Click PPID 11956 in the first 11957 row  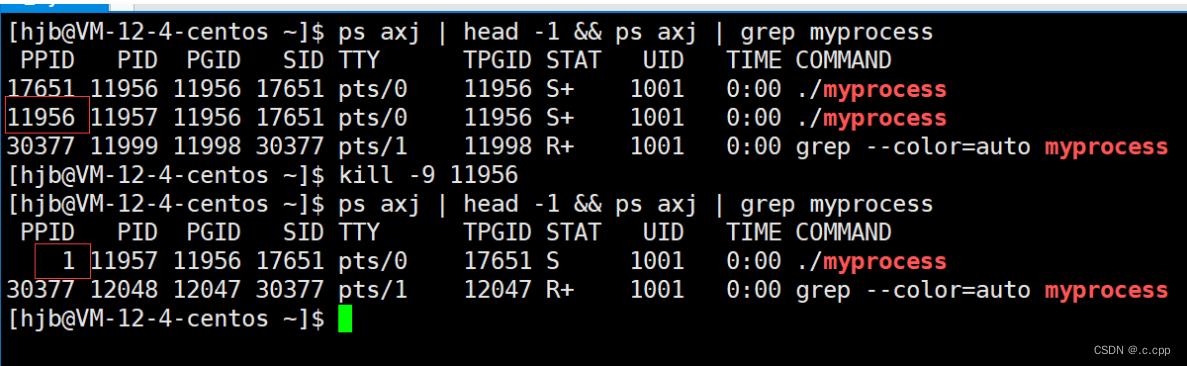41,118
